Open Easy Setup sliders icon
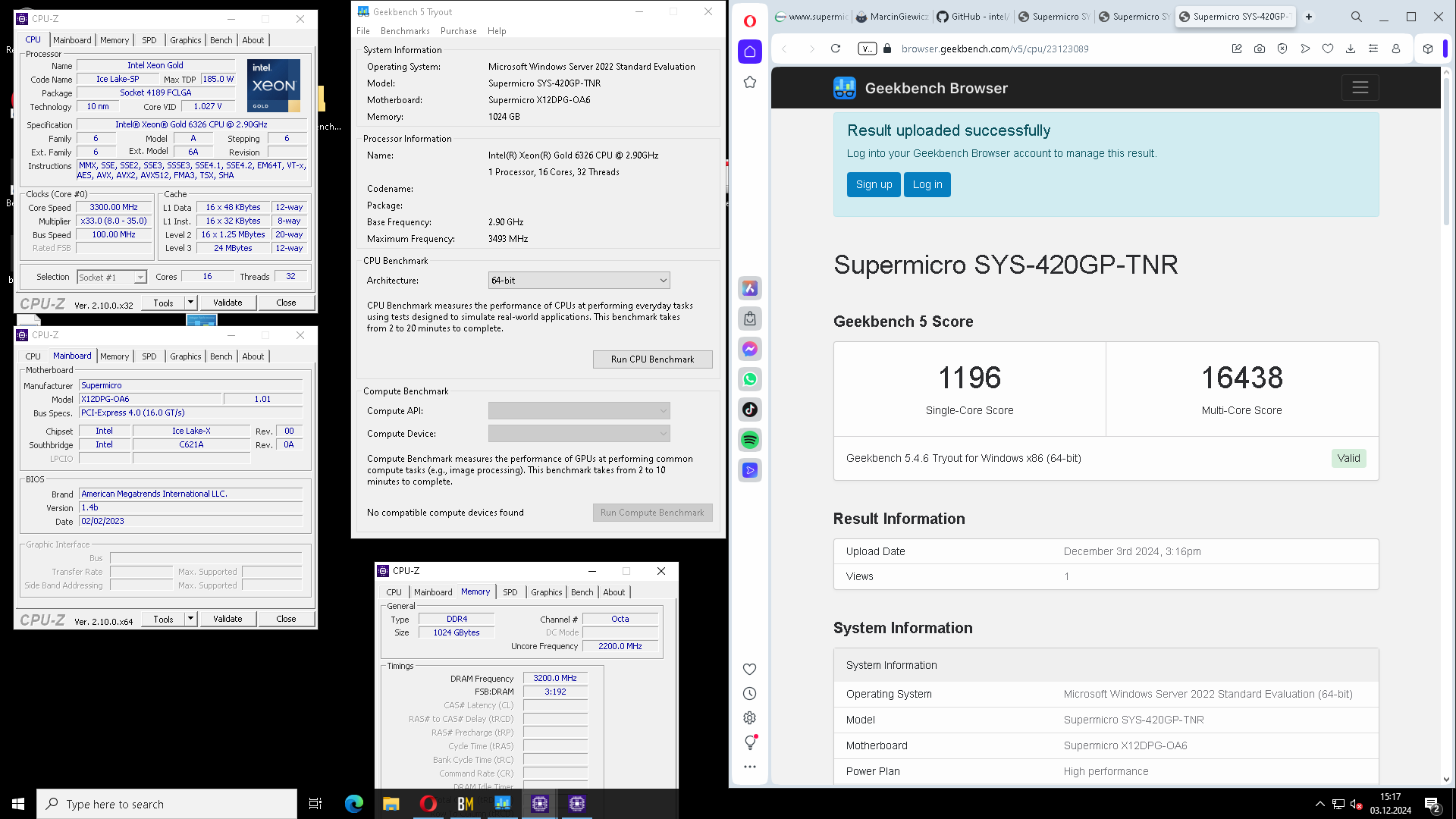The width and height of the screenshot is (1456, 819). pyautogui.click(x=1373, y=49)
